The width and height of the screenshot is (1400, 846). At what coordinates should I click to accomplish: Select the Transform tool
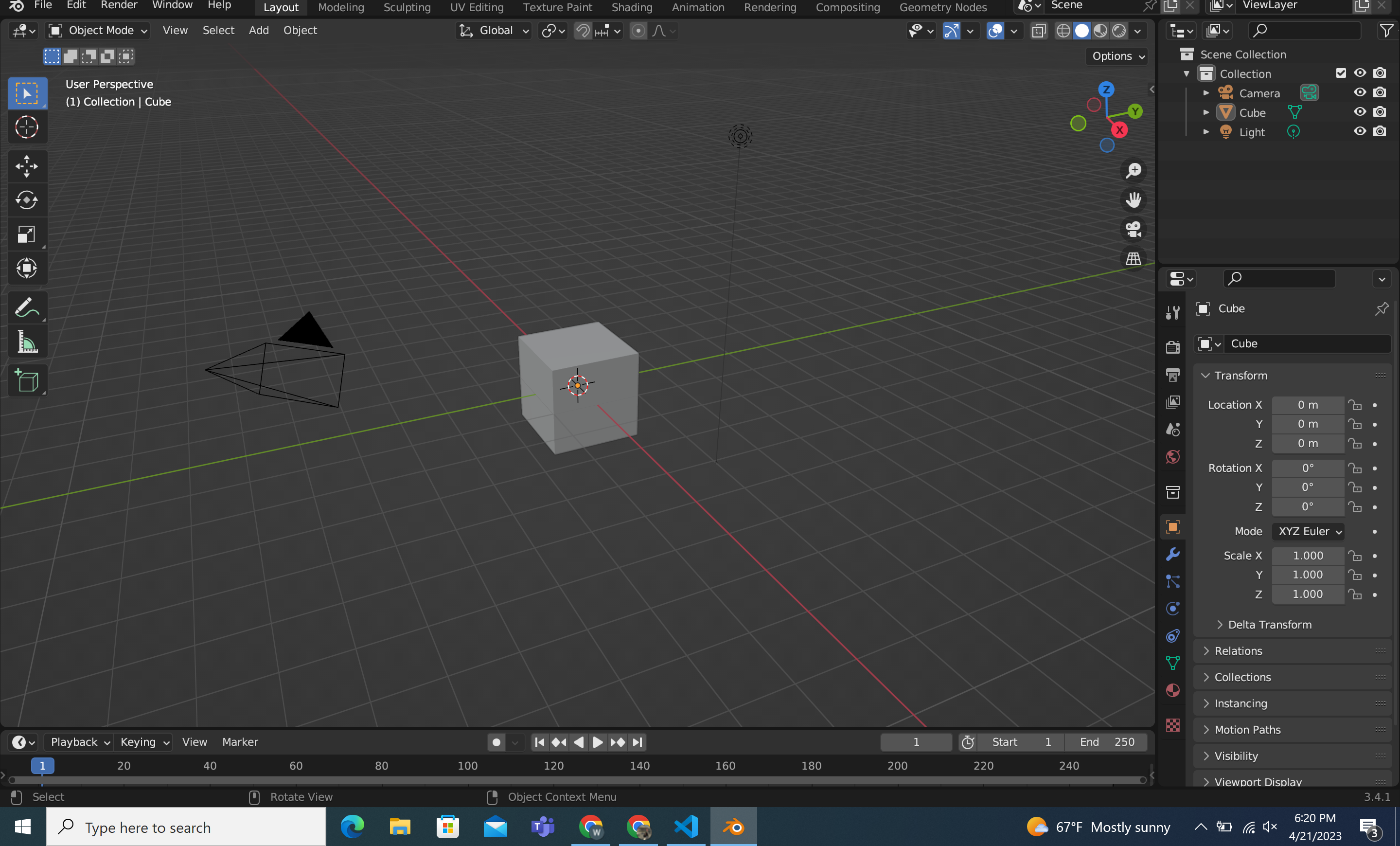coord(27,269)
